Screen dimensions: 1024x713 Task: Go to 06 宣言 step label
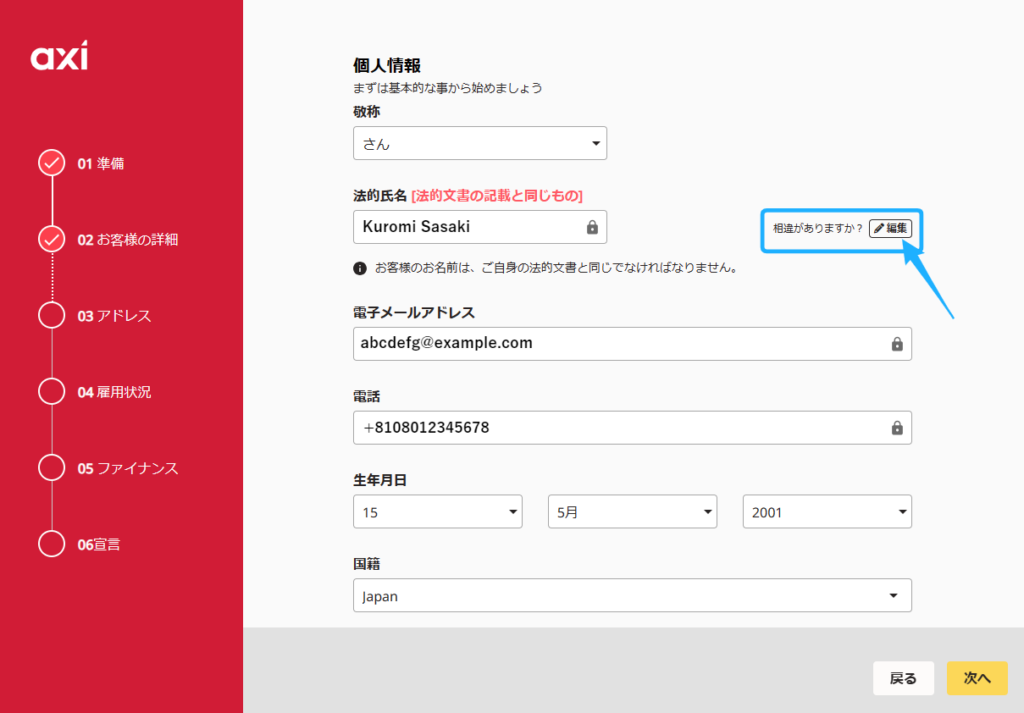click(106, 544)
